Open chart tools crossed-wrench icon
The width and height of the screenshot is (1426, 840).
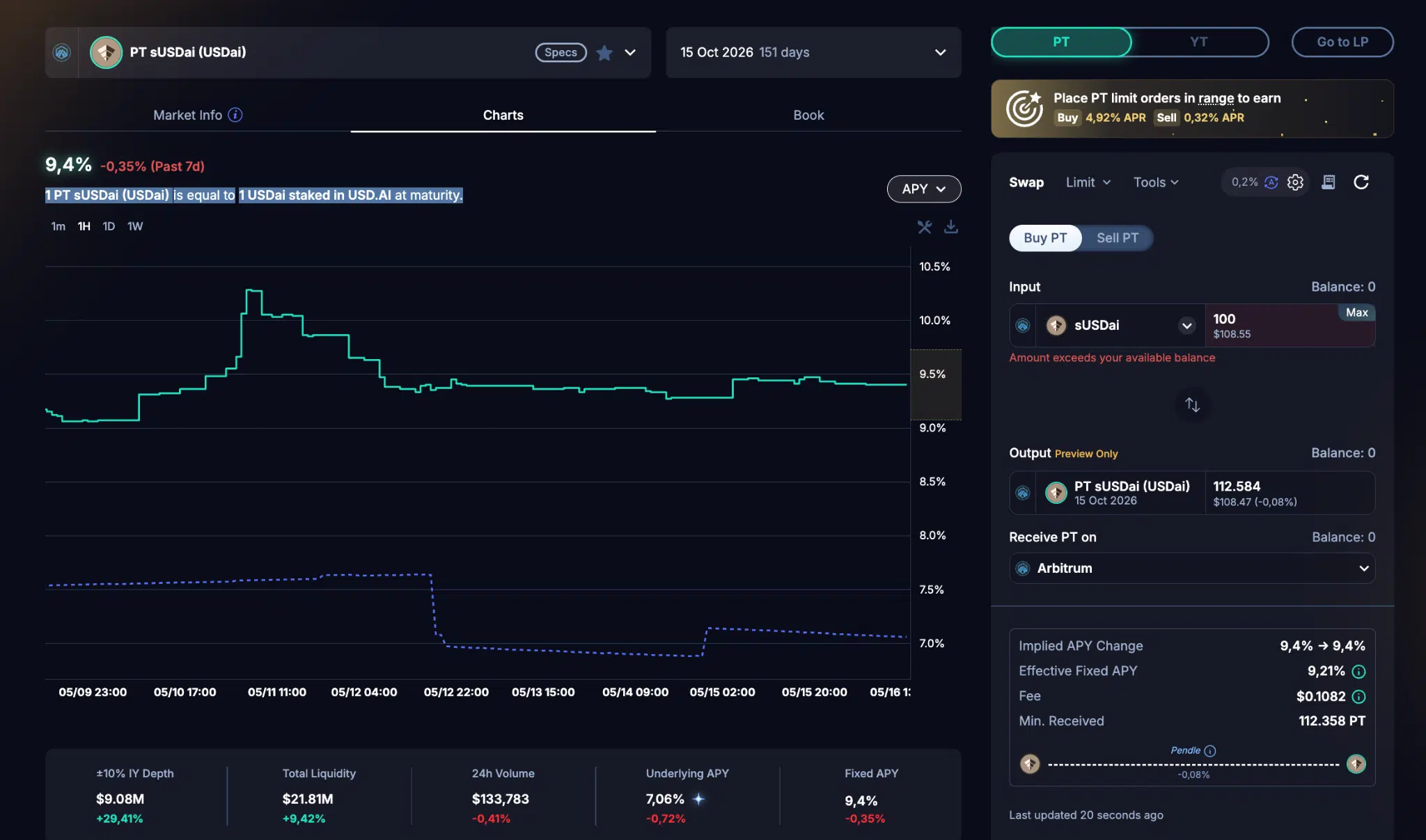coord(925,227)
